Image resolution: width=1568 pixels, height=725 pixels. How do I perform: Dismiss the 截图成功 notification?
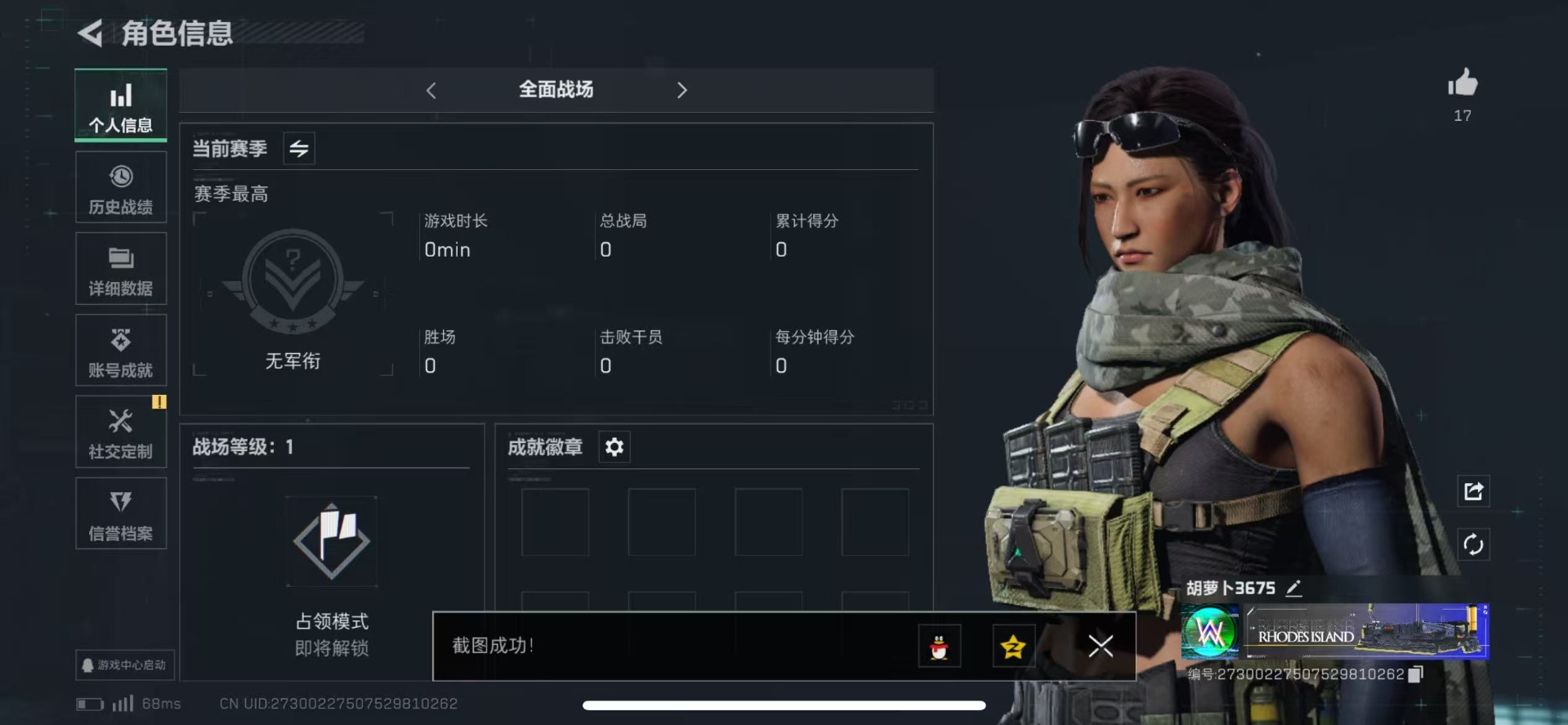coord(1101,646)
